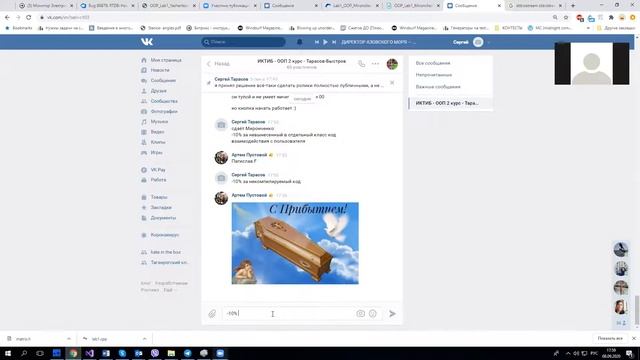Click the message input field

click(x=288, y=313)
